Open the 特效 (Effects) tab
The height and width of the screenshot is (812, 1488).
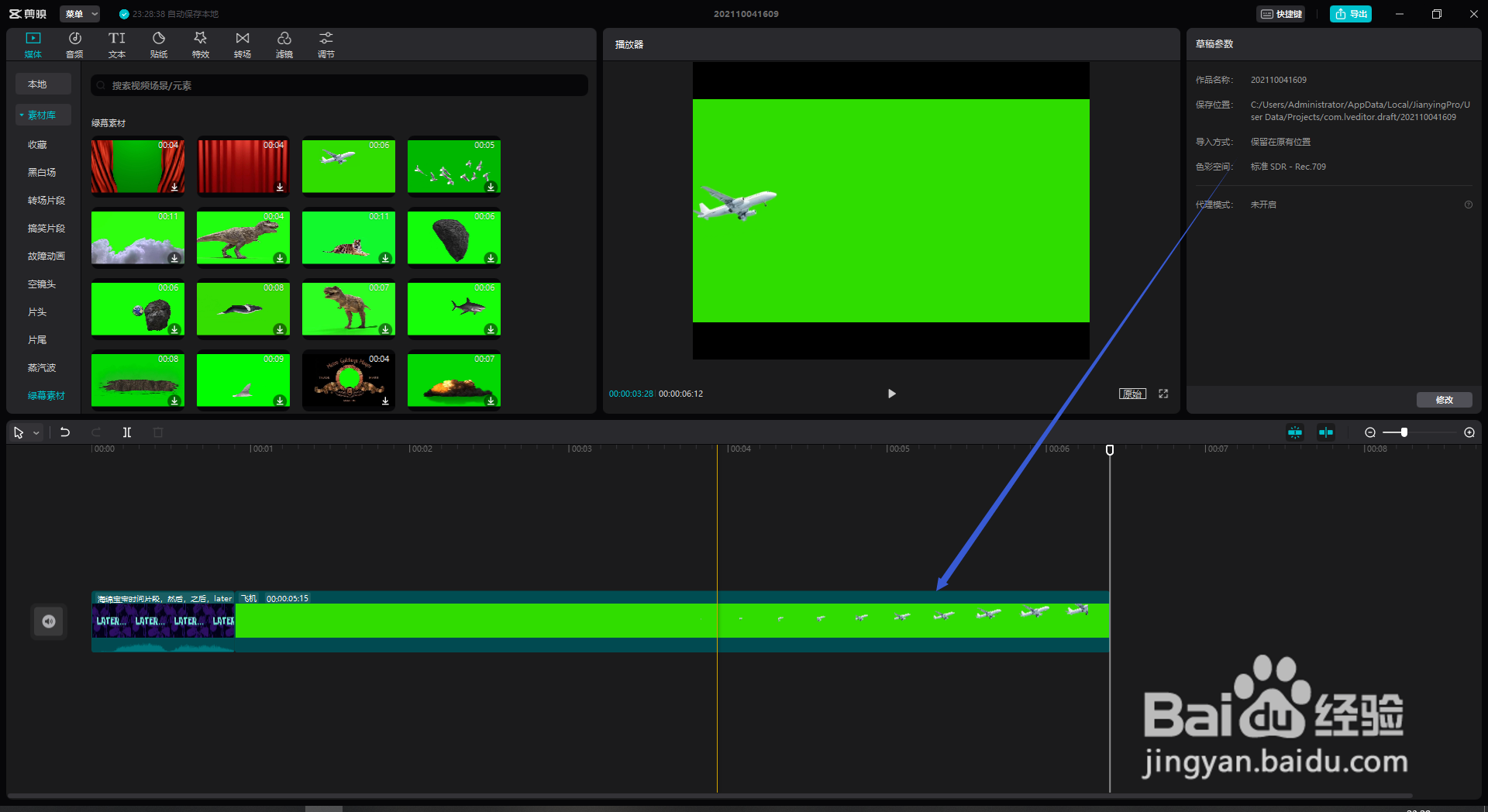[200, 45]
